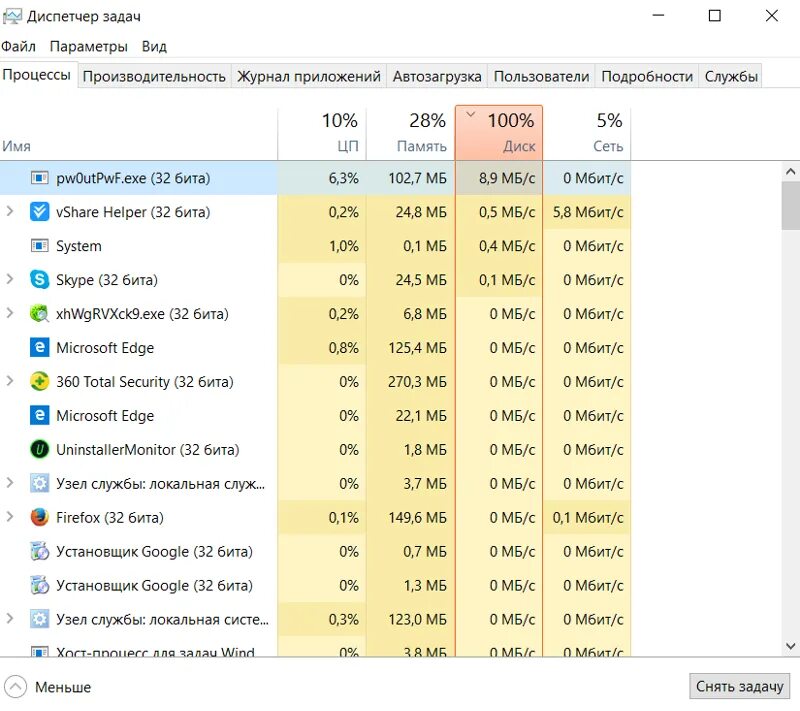Expand the vShare Helper process group
This screenshot has width=800, height=711.
(10, 212)
